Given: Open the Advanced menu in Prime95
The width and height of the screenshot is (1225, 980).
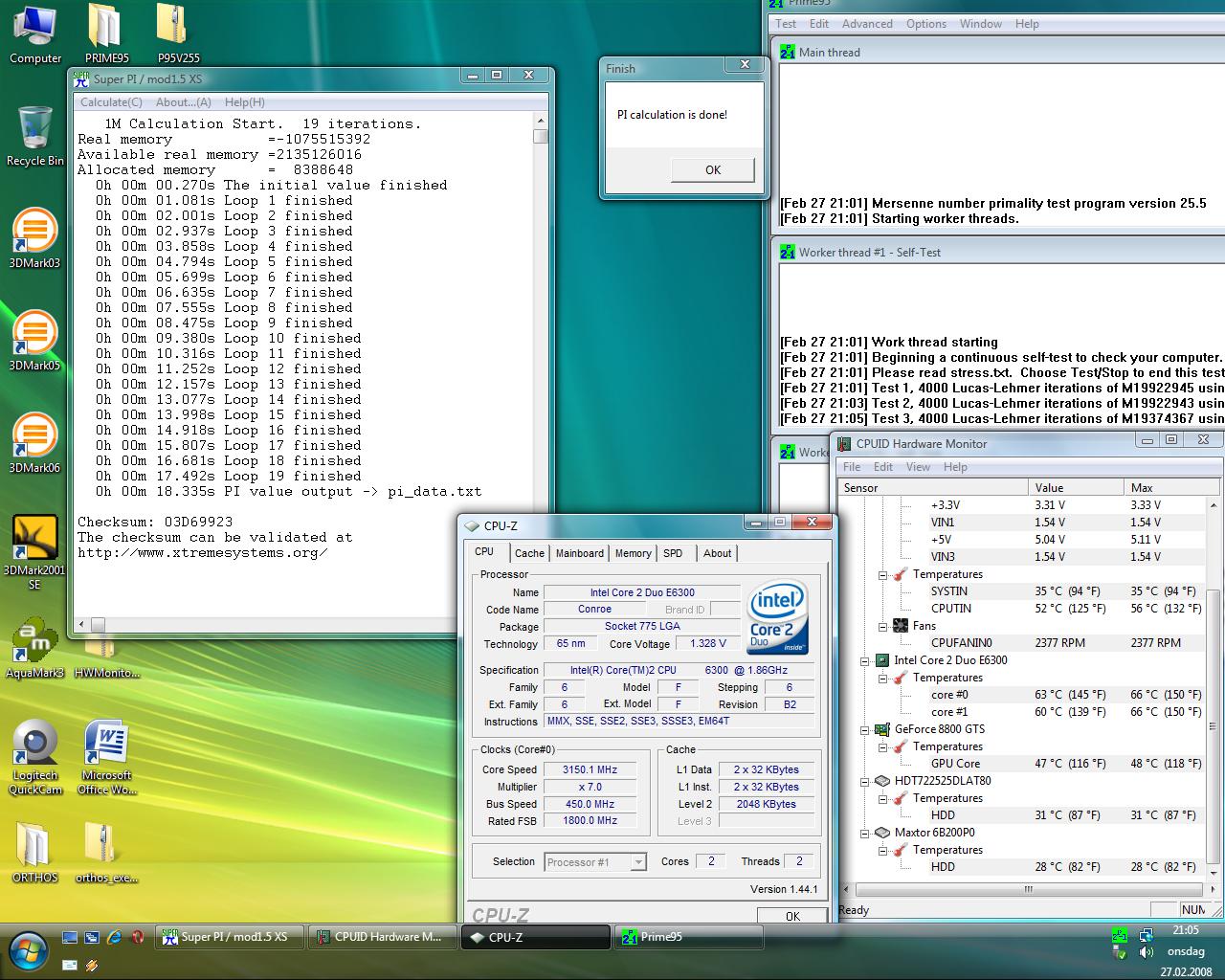Looking at the screenshot, I should point(867,24).
